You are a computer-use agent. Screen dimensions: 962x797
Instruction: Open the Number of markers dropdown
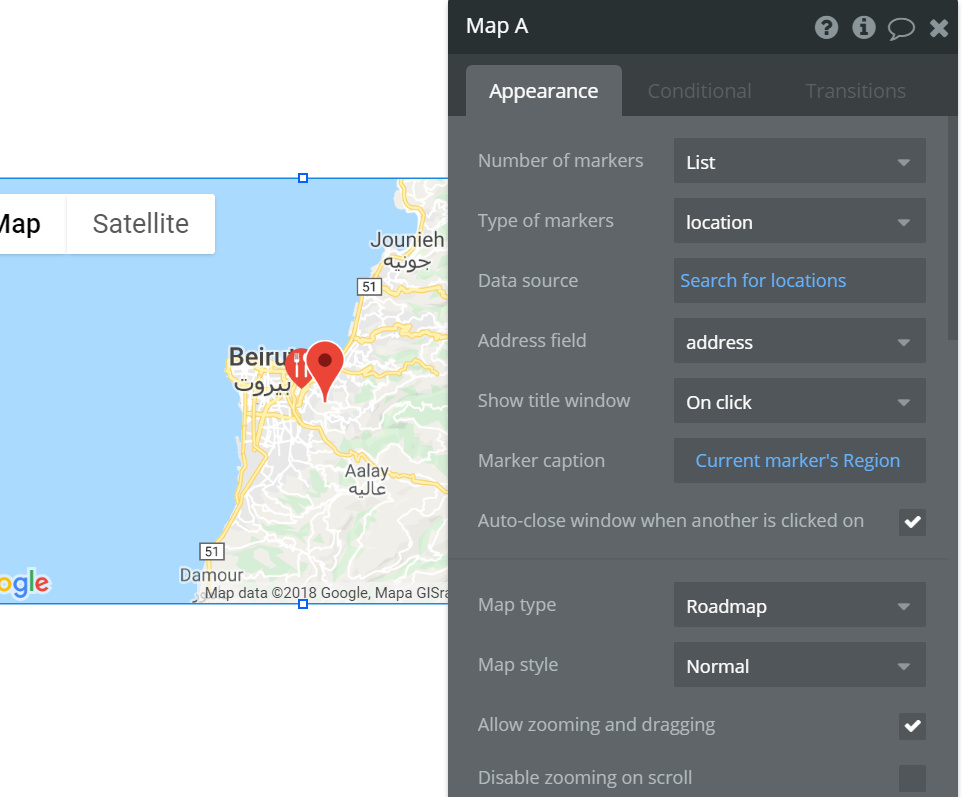pyautogui.click(x=799, y=161)
